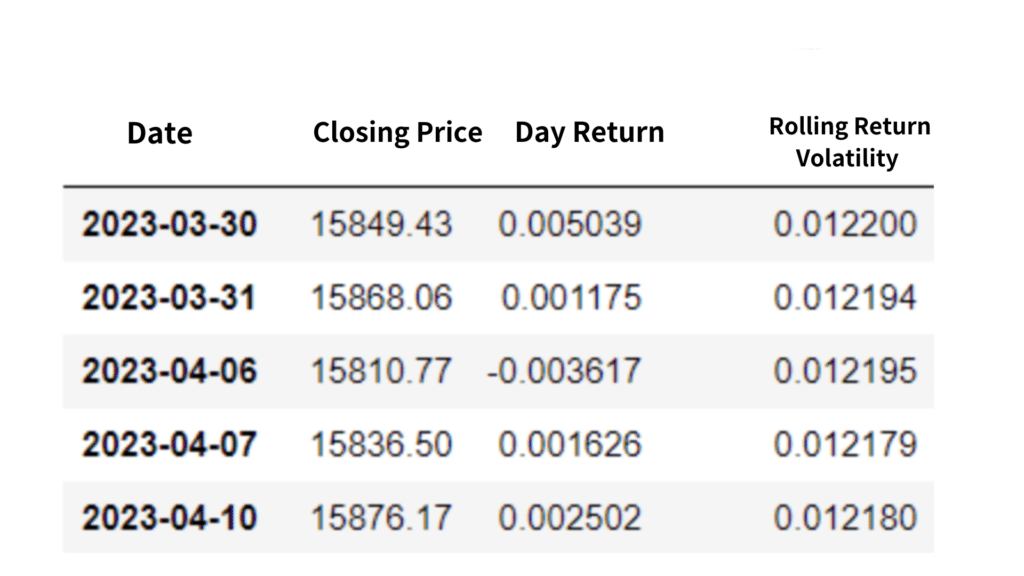Viewport: 1024px width, 576px height.
Task: Click the Rolling Return Volatility header
Action: 848,142
